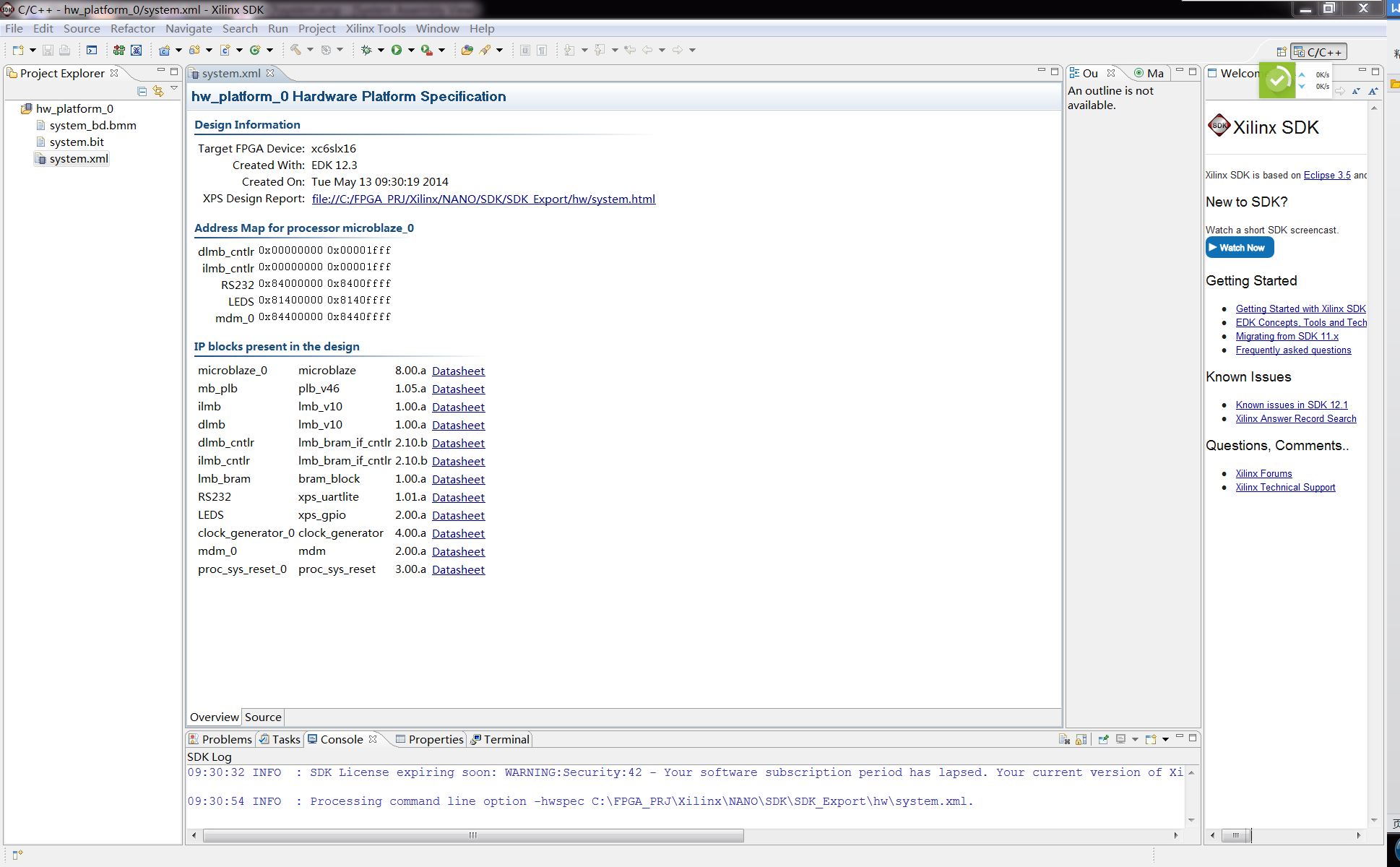1400x867 pixels.
Task: Click the Clear Console icon
Action: pos(1064,739)
